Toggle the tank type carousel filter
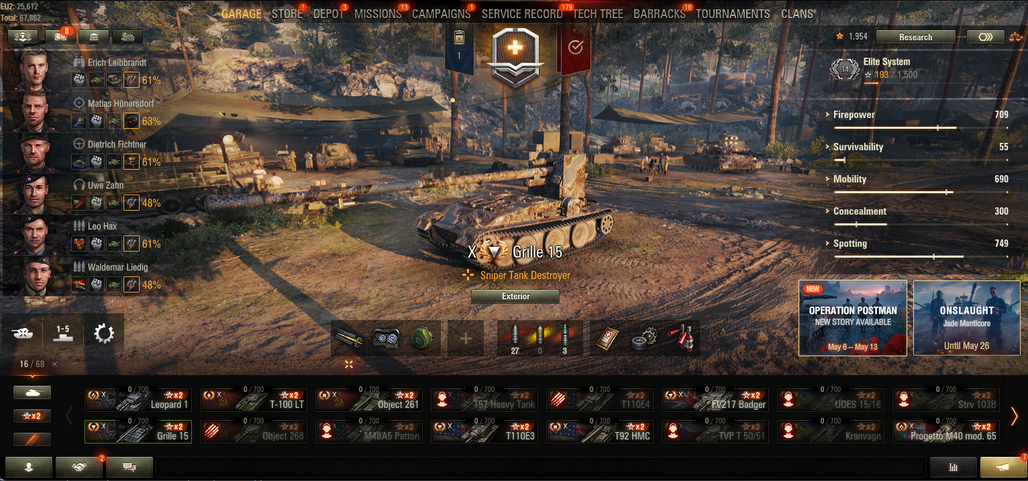This screenshot has height=481, width=1028. pyautogui.click(x=32, y=392)
